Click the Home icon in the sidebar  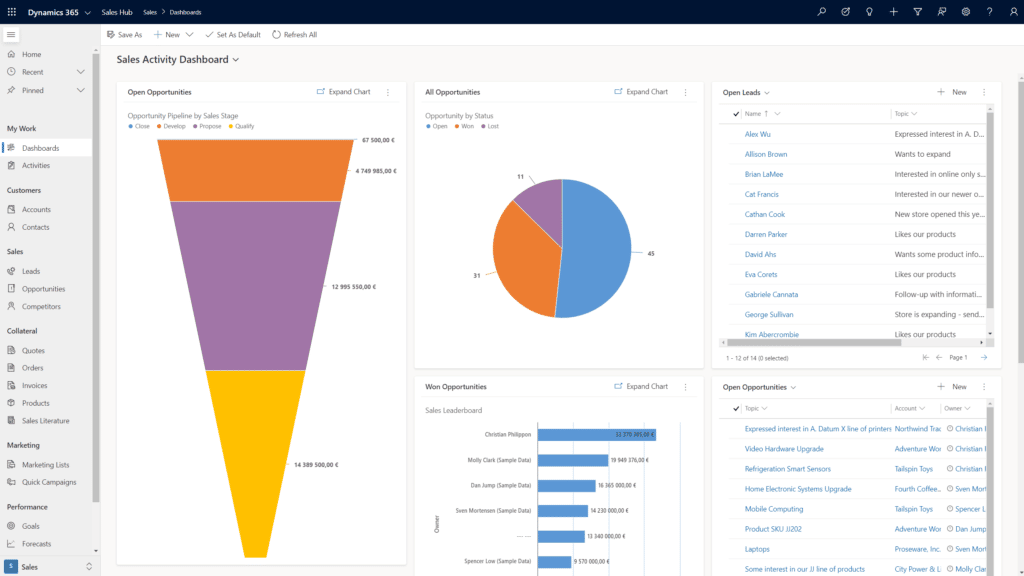(11, 54)
